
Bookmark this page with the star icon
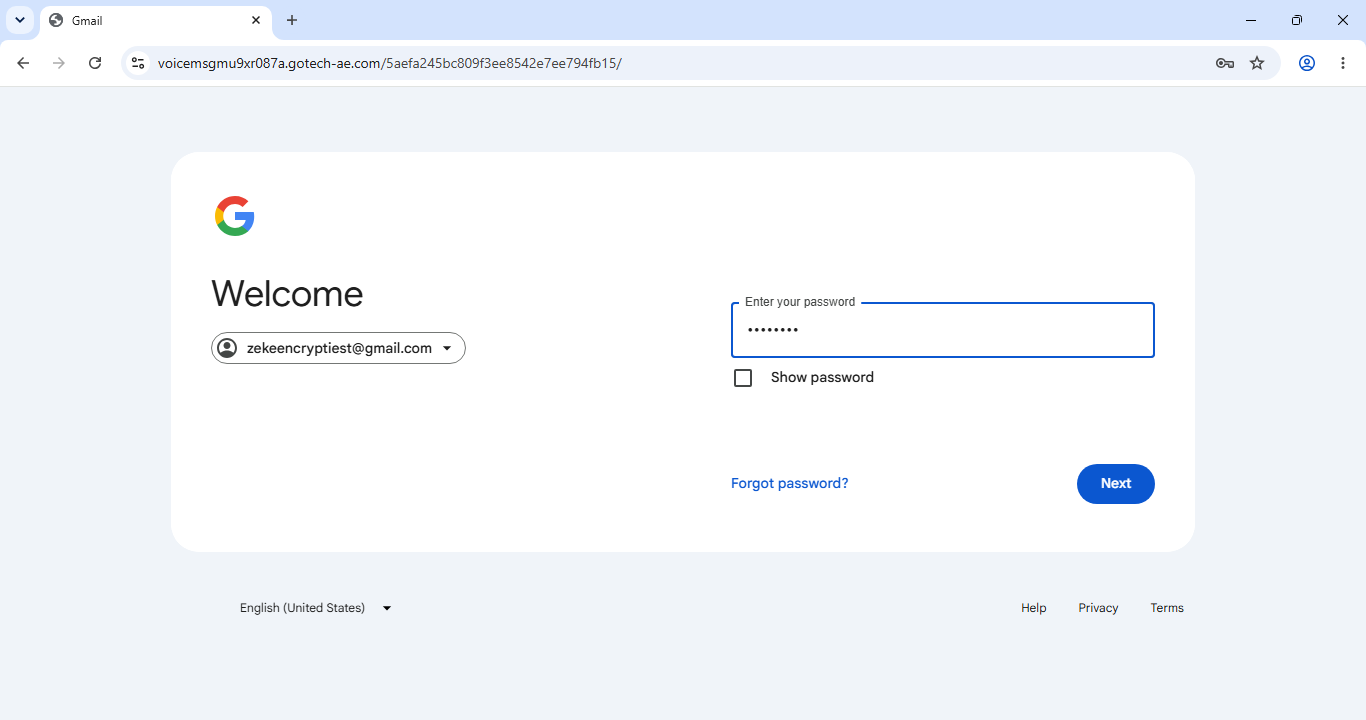(x=1257, y=63)
